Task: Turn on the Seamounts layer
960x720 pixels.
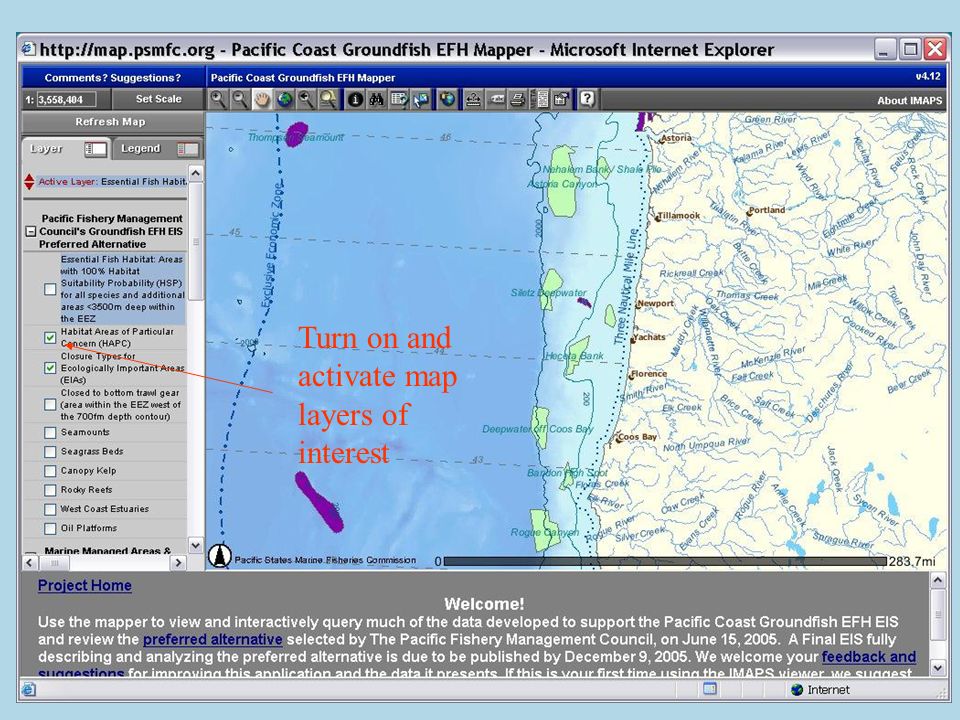Action: [x=50, y=433]
